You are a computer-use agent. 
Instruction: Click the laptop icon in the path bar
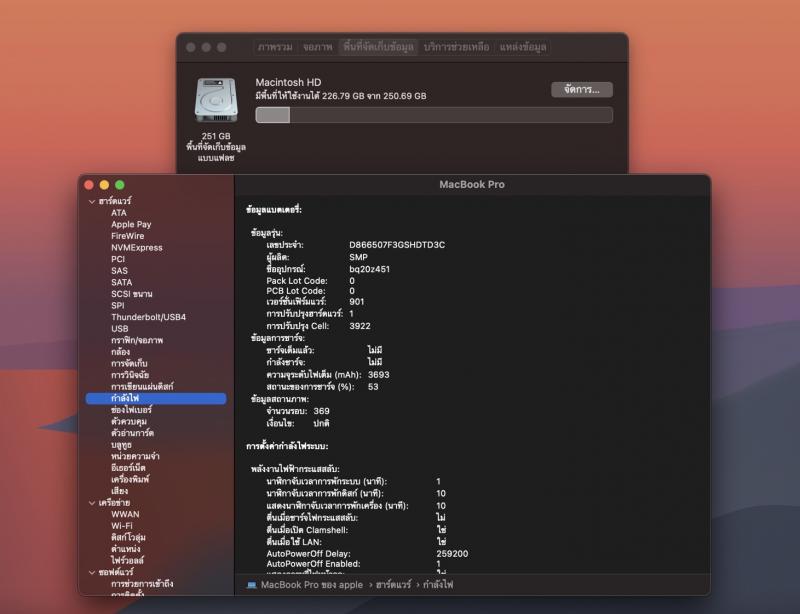click(x=251, y=585)
